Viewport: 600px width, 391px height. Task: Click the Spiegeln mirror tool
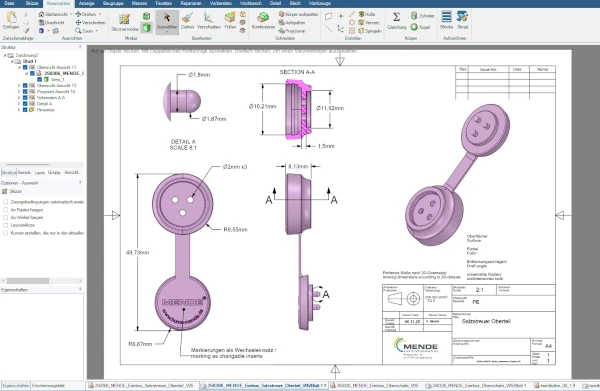pyautogui.click(x=370, y=31)
